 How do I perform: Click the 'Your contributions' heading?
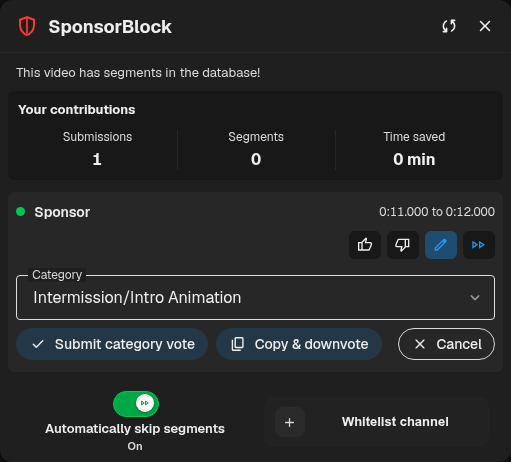point(77,110)
